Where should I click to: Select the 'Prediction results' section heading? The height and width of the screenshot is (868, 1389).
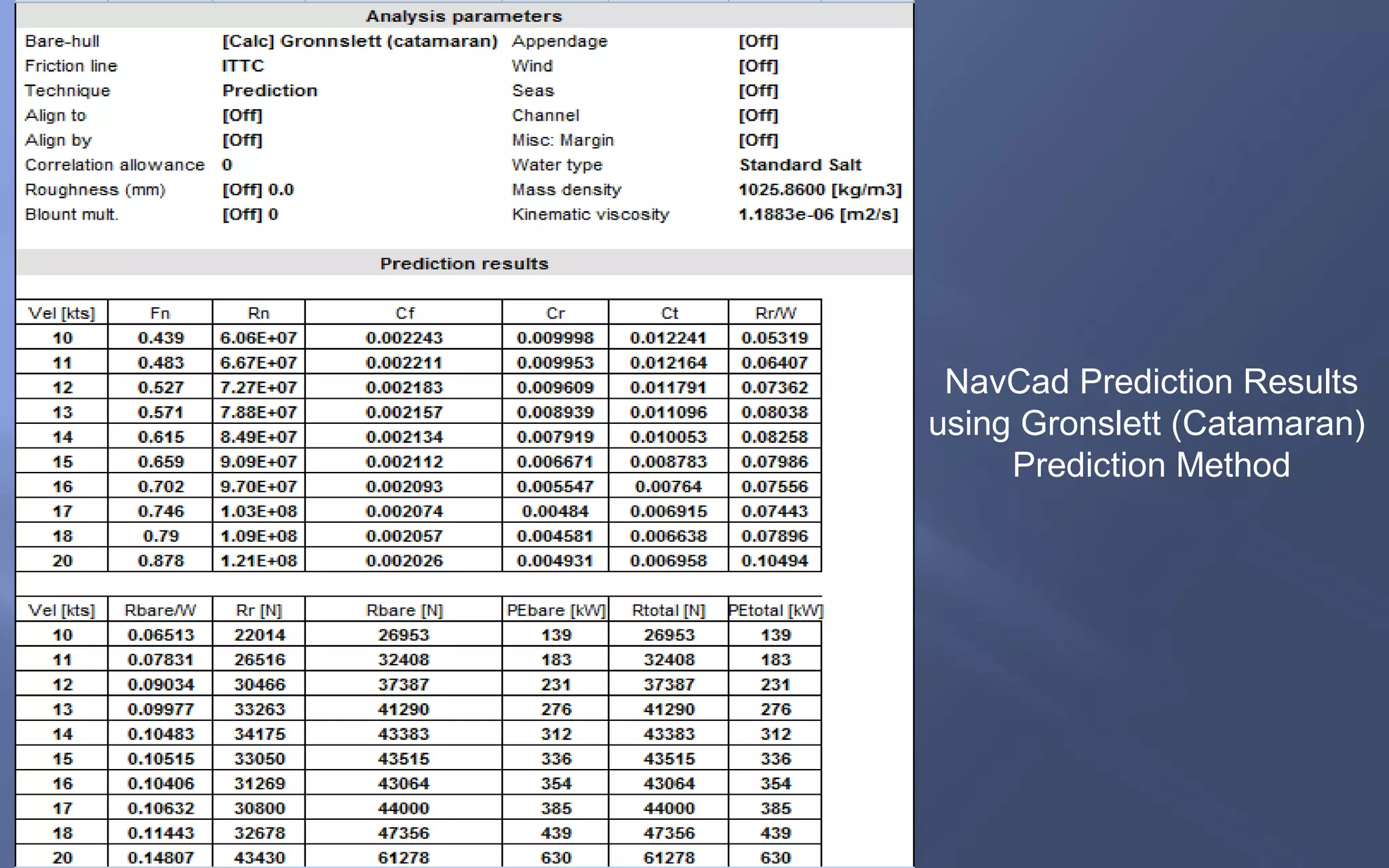point(464,264)
